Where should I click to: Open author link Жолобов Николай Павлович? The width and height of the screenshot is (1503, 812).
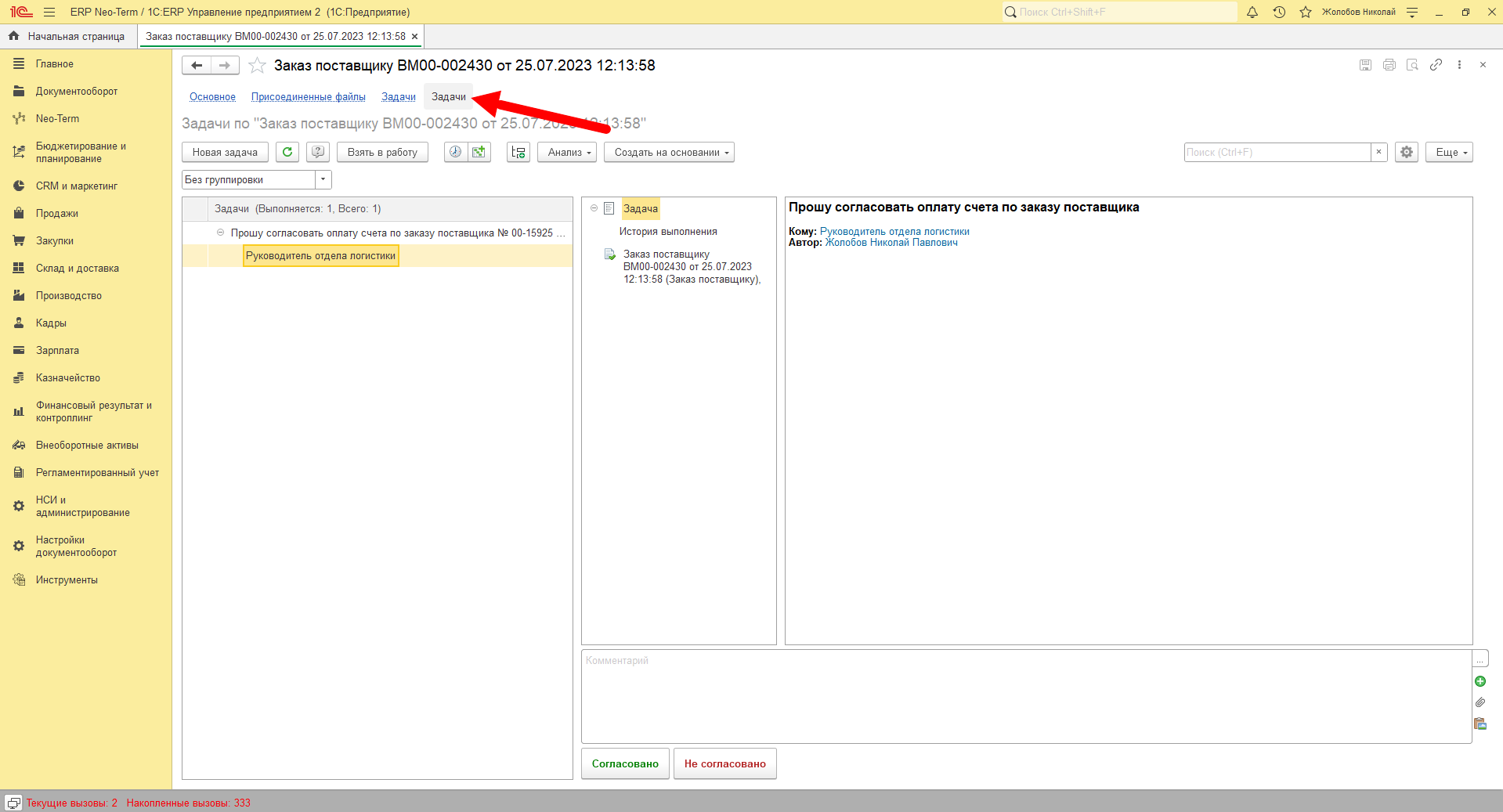click(891, 242)
